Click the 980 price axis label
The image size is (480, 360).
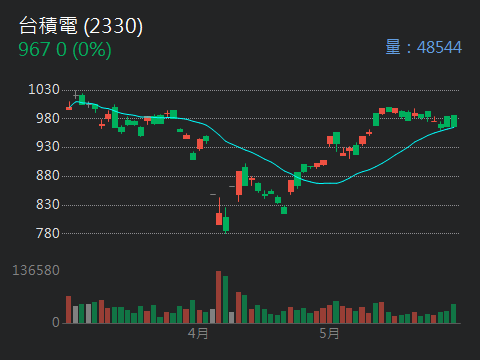[48, 118]
